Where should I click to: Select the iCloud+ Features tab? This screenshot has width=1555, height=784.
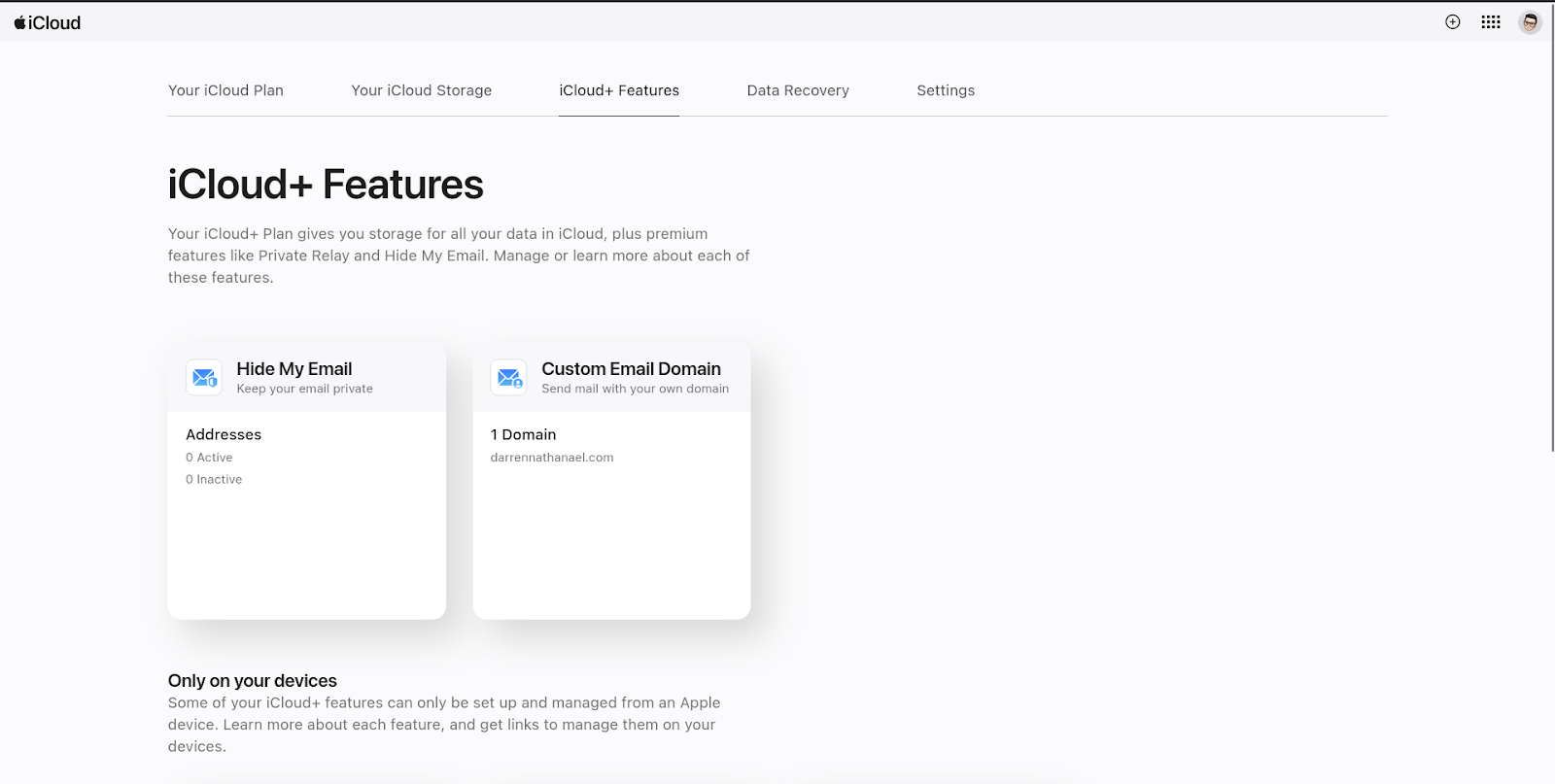[x=619, y=90]
